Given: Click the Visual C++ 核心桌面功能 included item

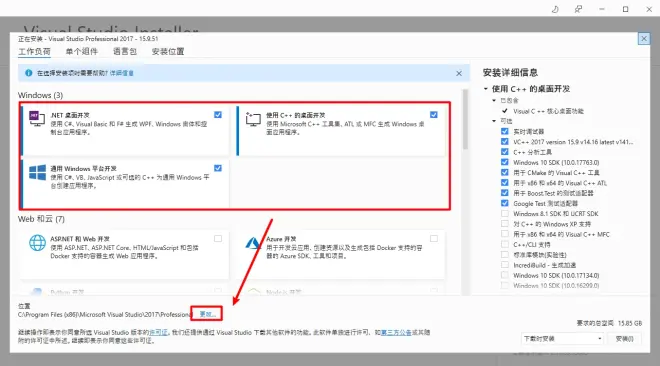Looking at the screenshot, I should coord(548,111).
